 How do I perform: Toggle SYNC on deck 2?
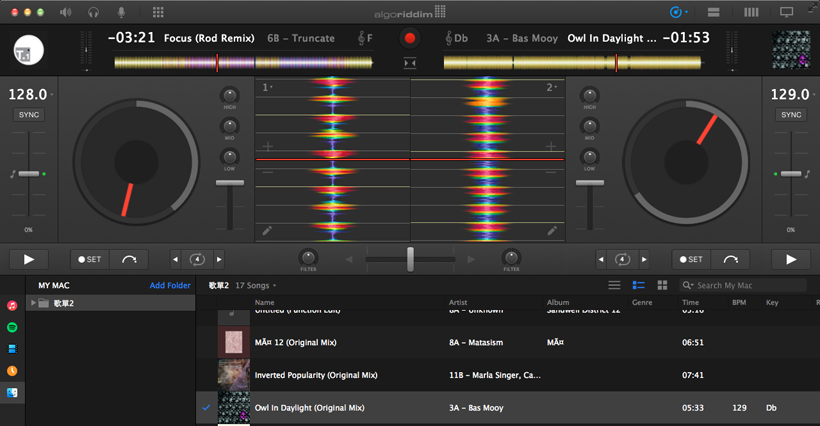[791, 115]
